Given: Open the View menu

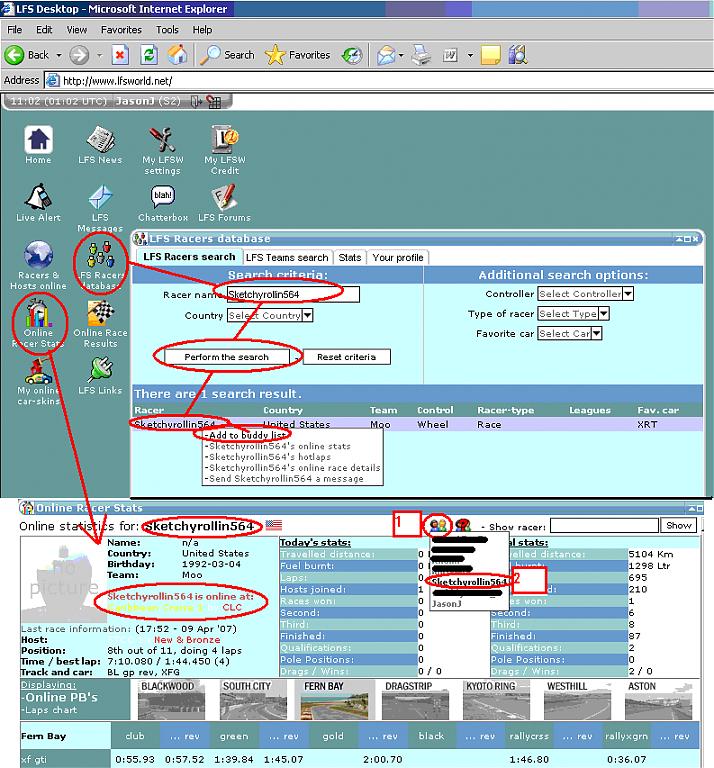Looking at the screenshot, I should 77,30.
